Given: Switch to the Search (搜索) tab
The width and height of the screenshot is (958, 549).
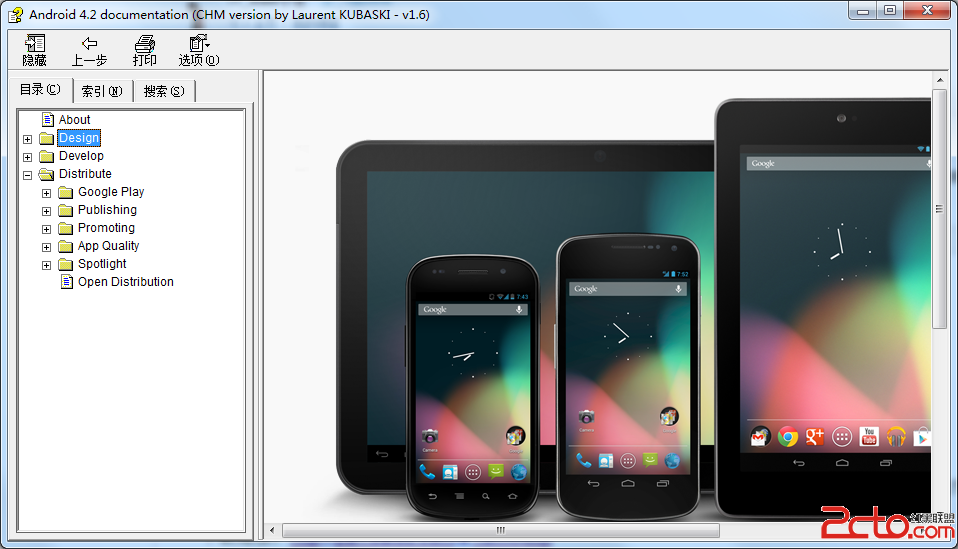Looking at the screenshot, I should tap(164, 92).
